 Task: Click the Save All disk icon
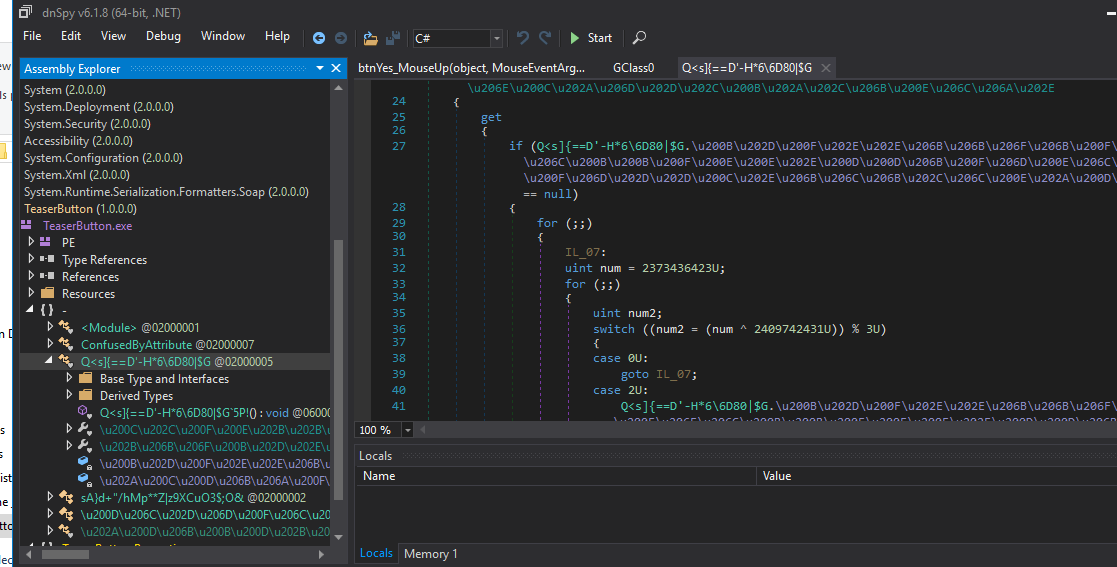pos(393,38)
